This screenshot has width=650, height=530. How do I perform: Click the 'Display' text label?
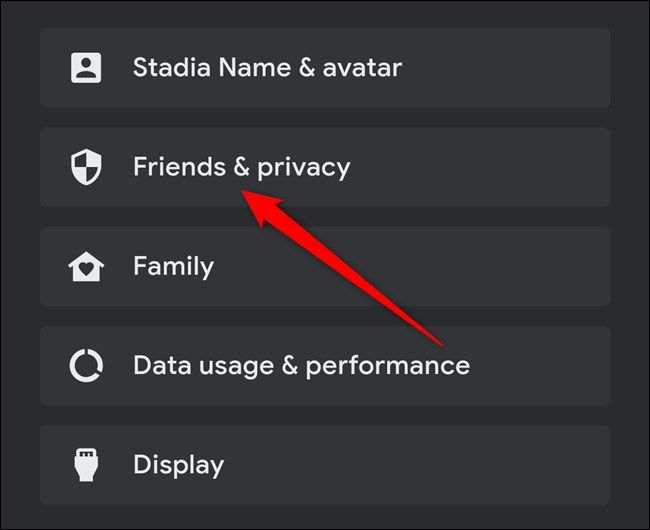tap(178, 465)
